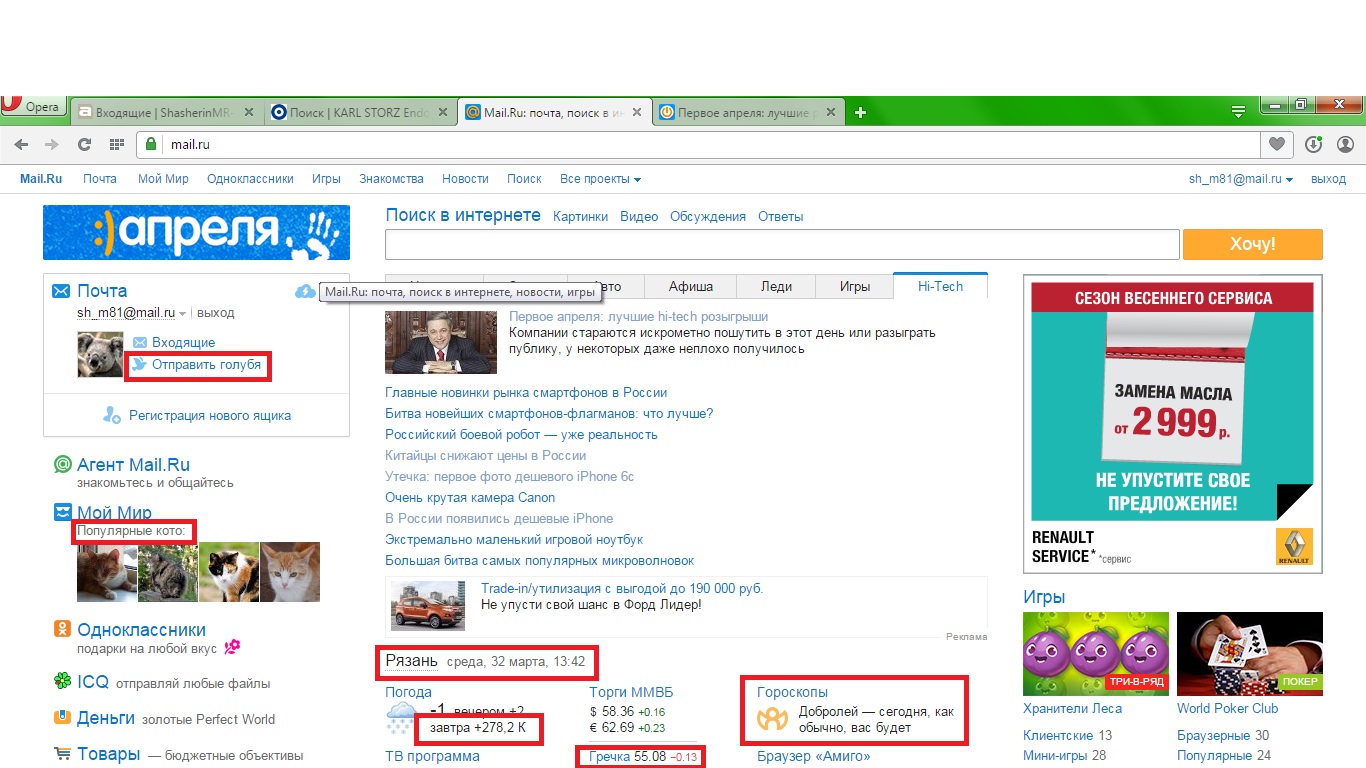Open the ТВ программа link

coord(432,756)
